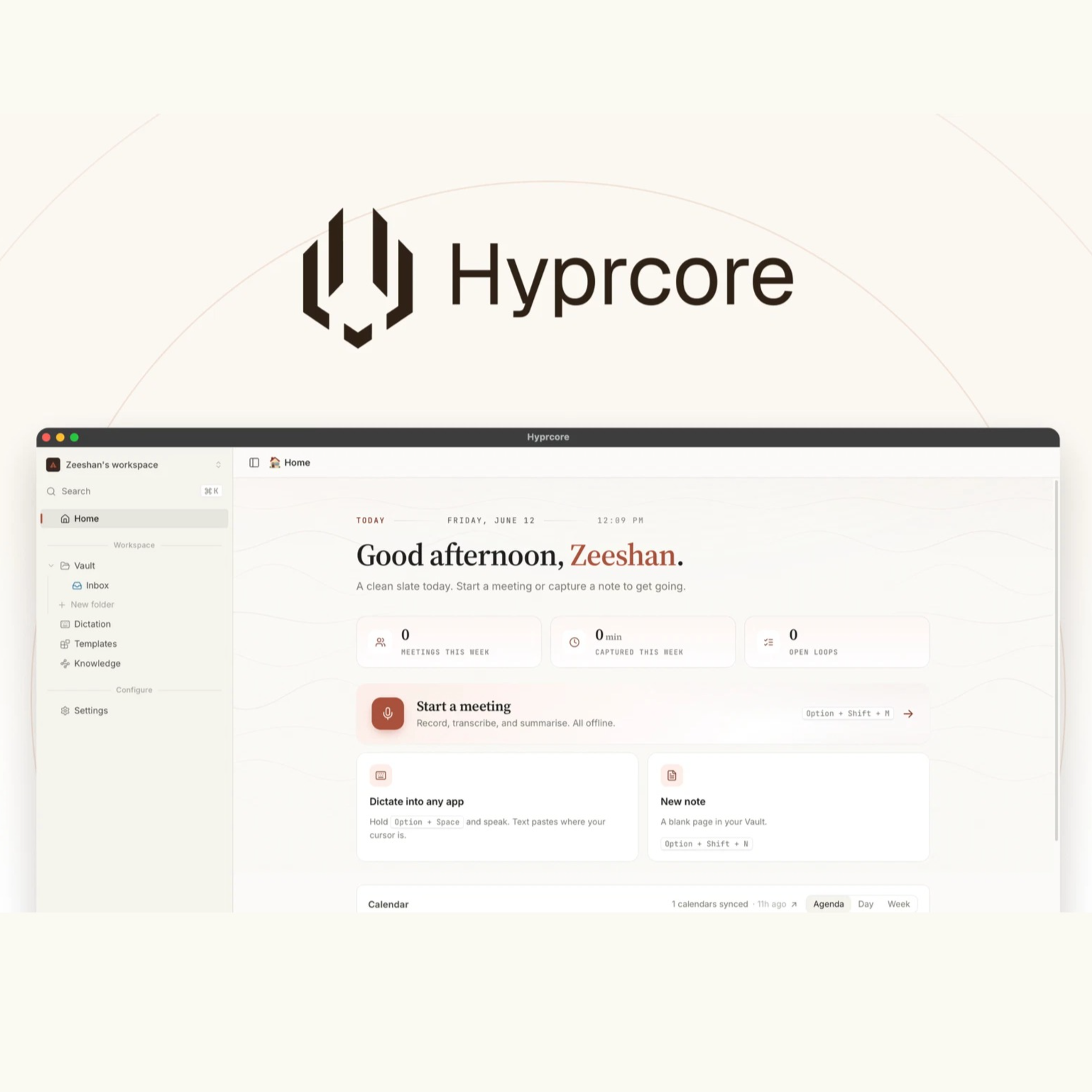Click the Home sidebar icon
The height and width of the screenshot is (1092, 1092).
tap(65, 519)
